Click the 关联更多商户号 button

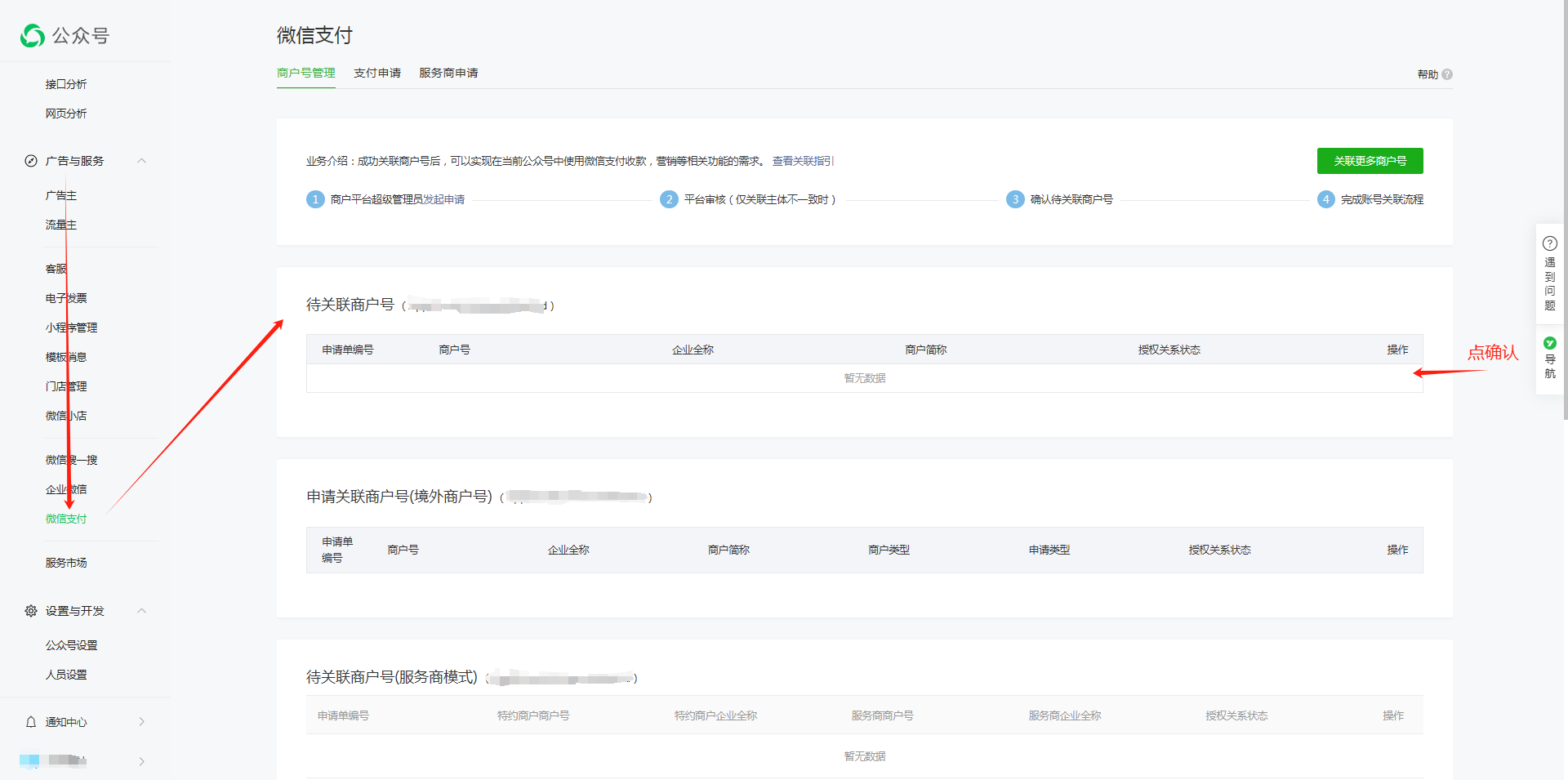(1370, 161)
